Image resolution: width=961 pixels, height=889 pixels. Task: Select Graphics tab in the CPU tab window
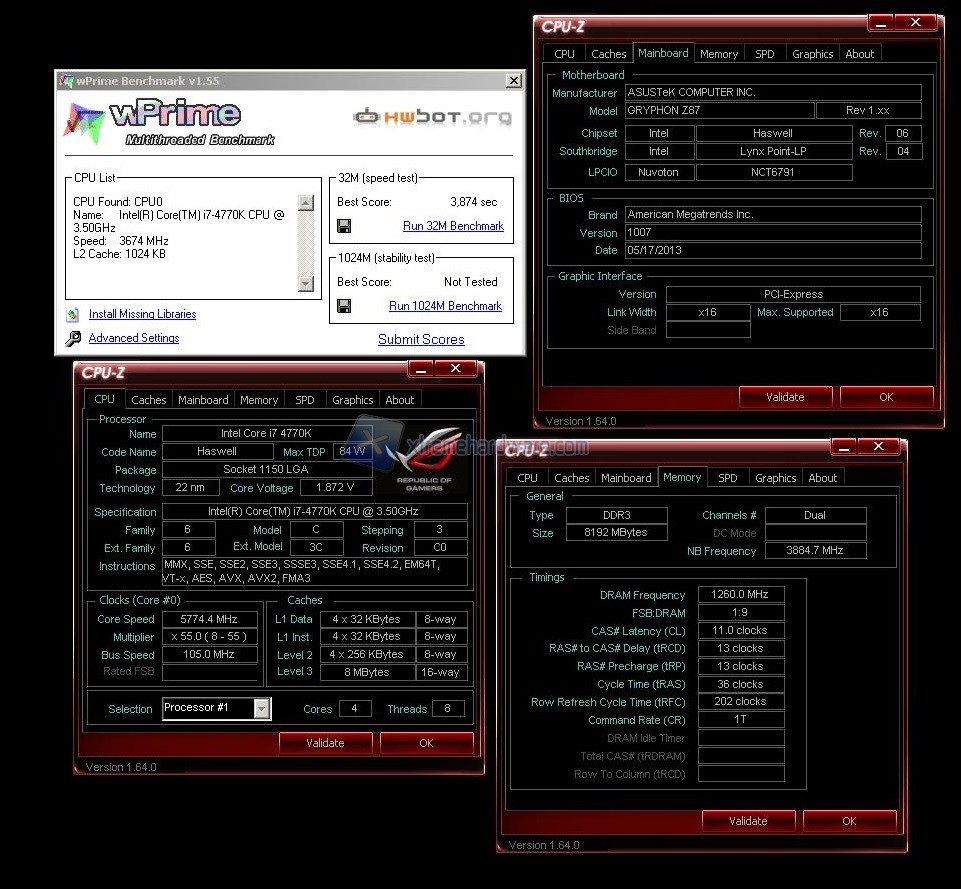pyautogui.click(x=352, y=400)
